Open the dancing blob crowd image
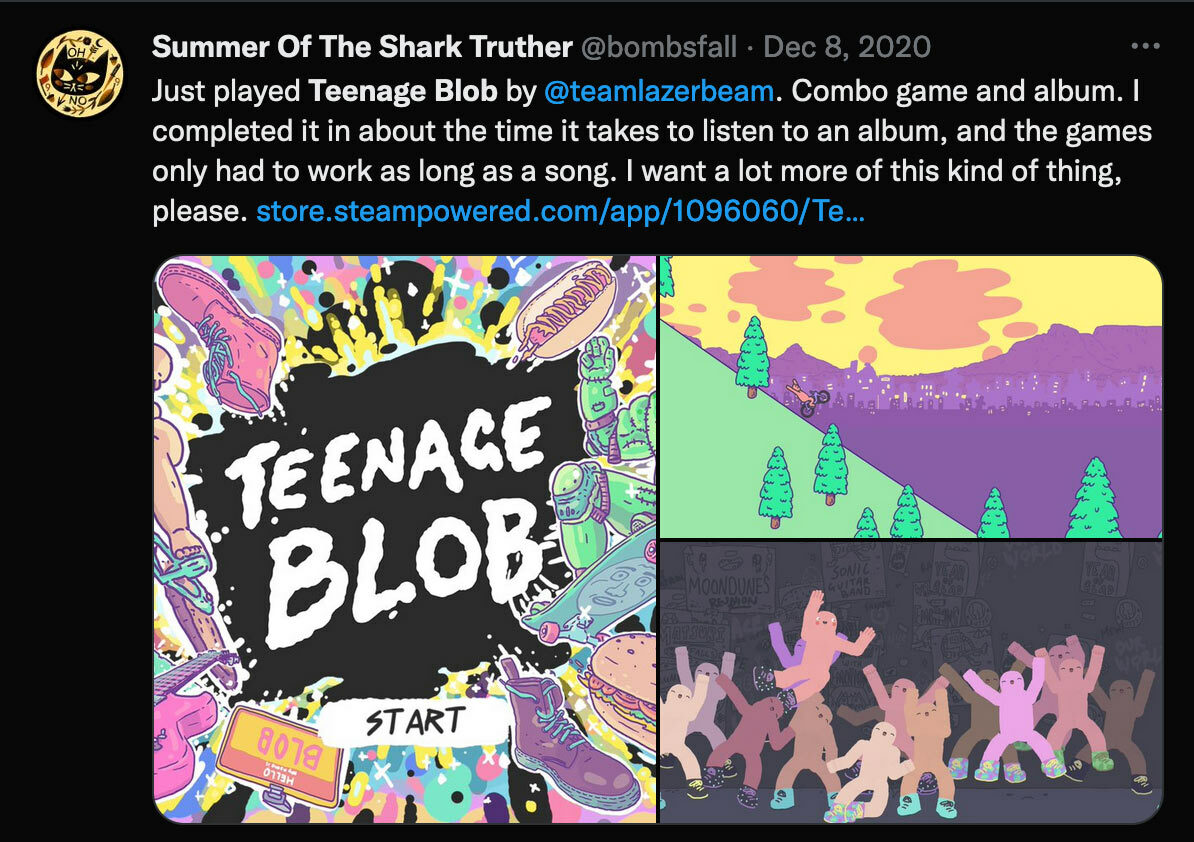Image resolution: width=1194 pixels, height=842 pixels. click(x=911, y=682)
